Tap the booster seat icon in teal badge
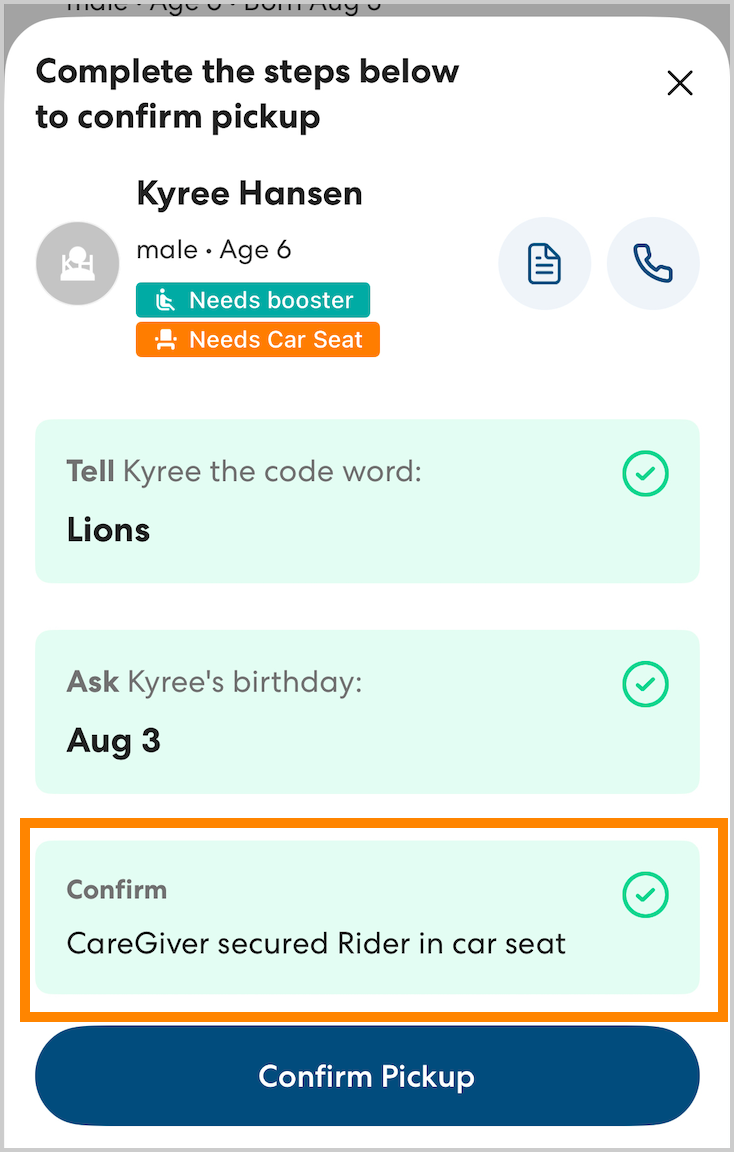 pyautogui.click(x=165, y=300)
